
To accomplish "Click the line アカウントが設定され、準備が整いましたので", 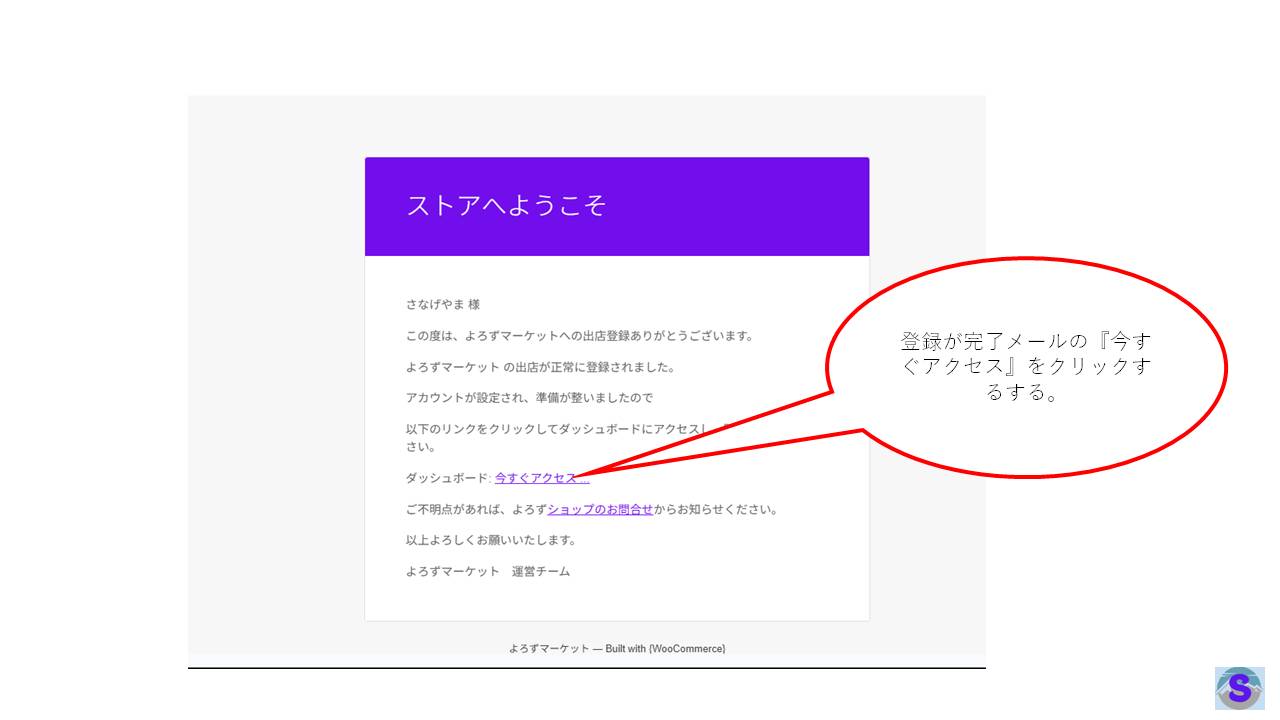I will [529, 398].
